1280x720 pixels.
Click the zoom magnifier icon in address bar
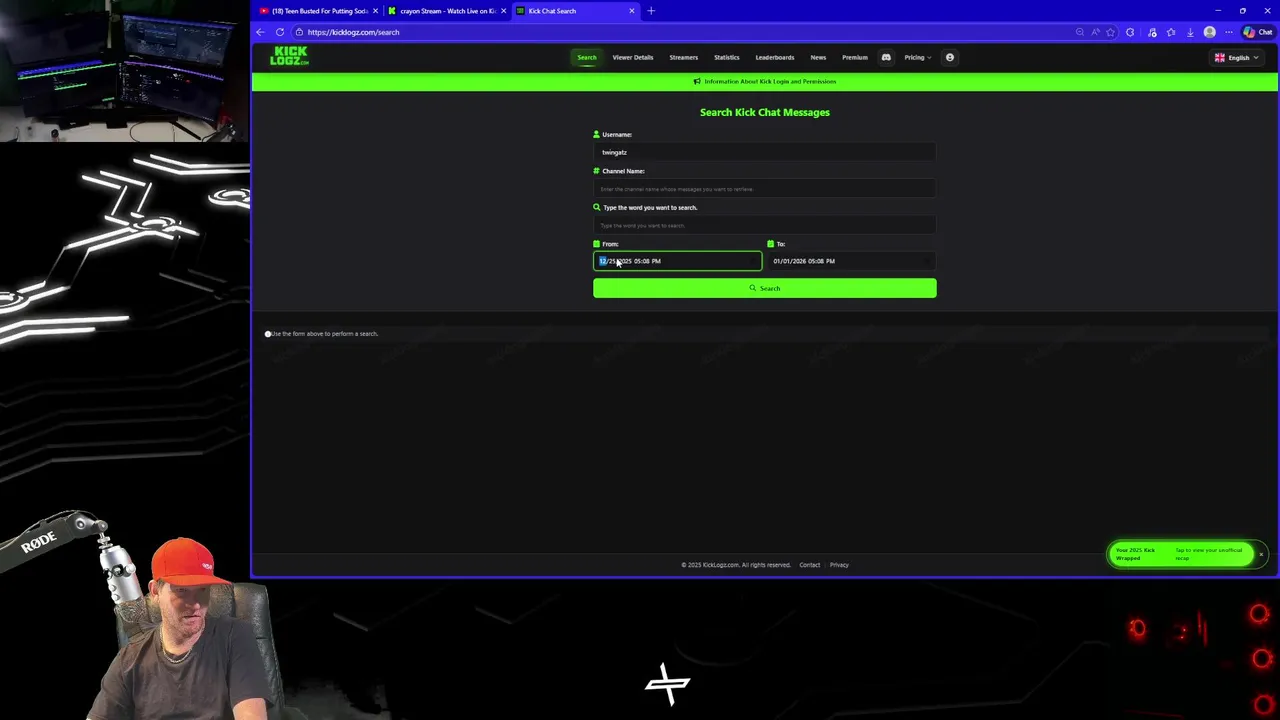click(x=1080, y=32)
